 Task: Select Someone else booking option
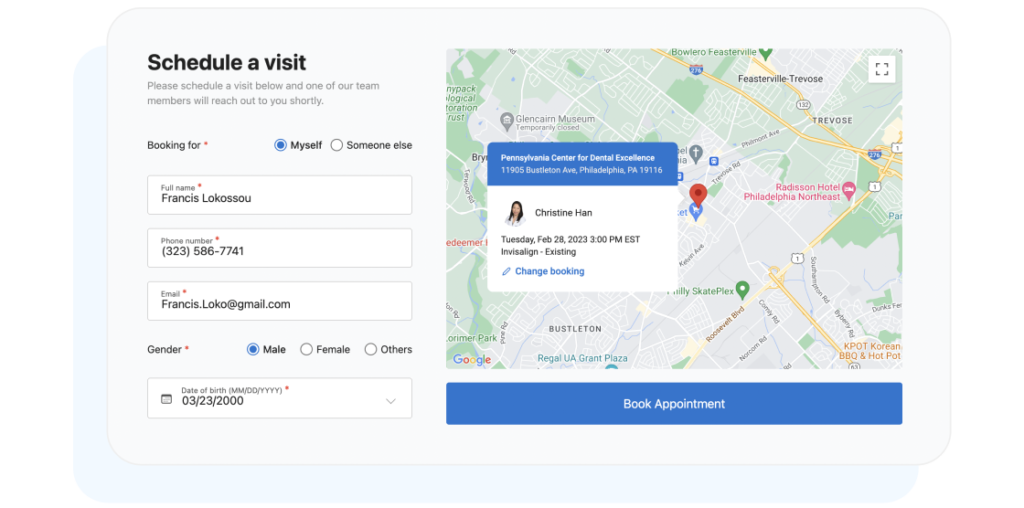click(337, 145)
